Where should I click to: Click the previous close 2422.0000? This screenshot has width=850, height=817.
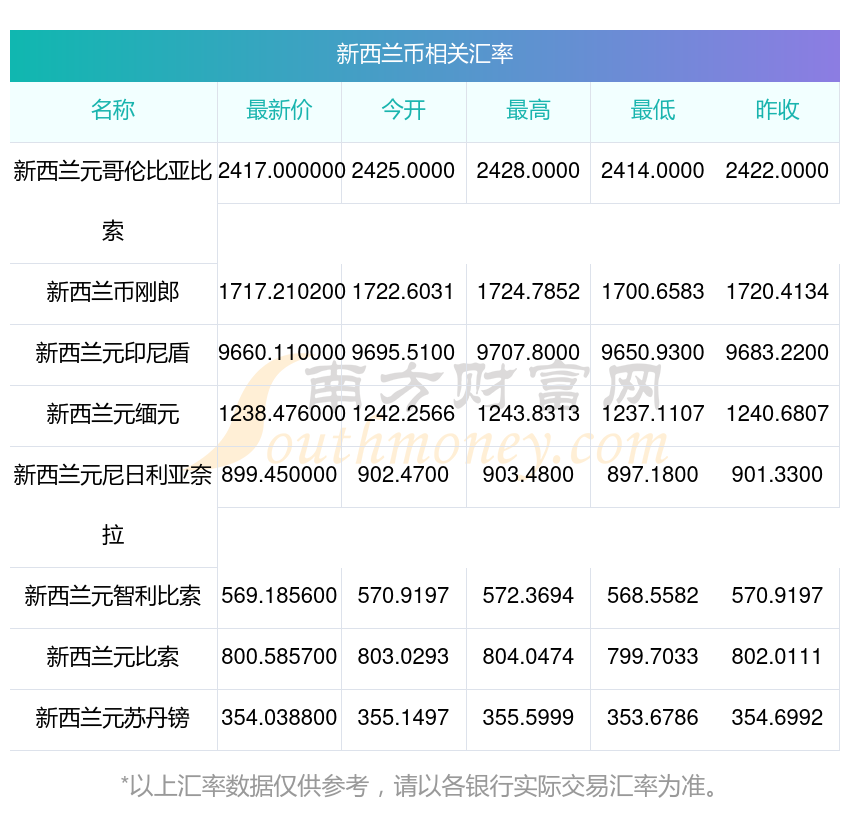coord(777,171)
